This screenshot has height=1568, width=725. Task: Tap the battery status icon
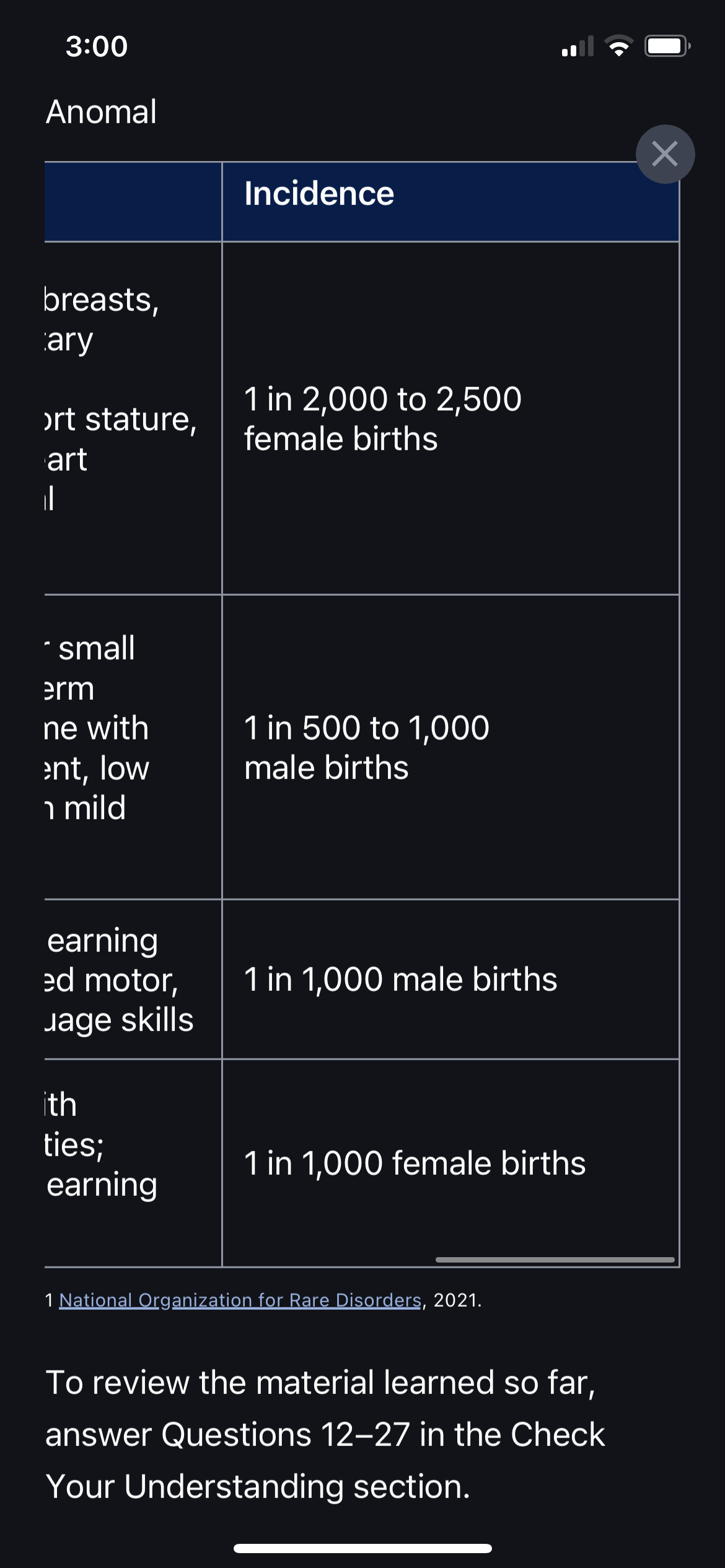pyautogui.click(x=667, y=46)
